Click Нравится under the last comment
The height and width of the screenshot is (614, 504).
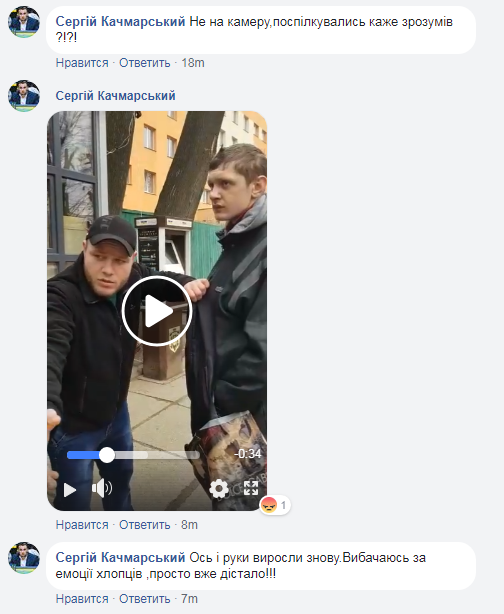pyautogui.click(x=82, y=599)
